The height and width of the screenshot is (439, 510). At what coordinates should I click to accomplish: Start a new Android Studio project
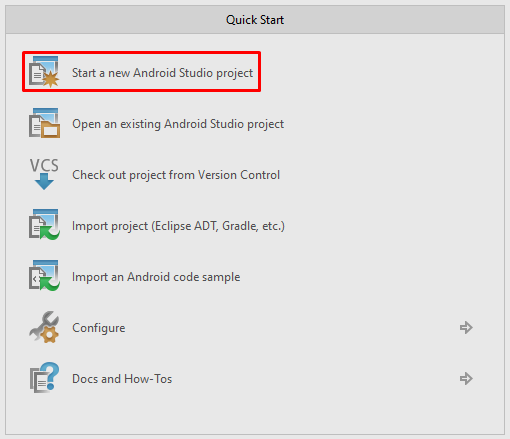pyautogui.click(x=162, y=73)
